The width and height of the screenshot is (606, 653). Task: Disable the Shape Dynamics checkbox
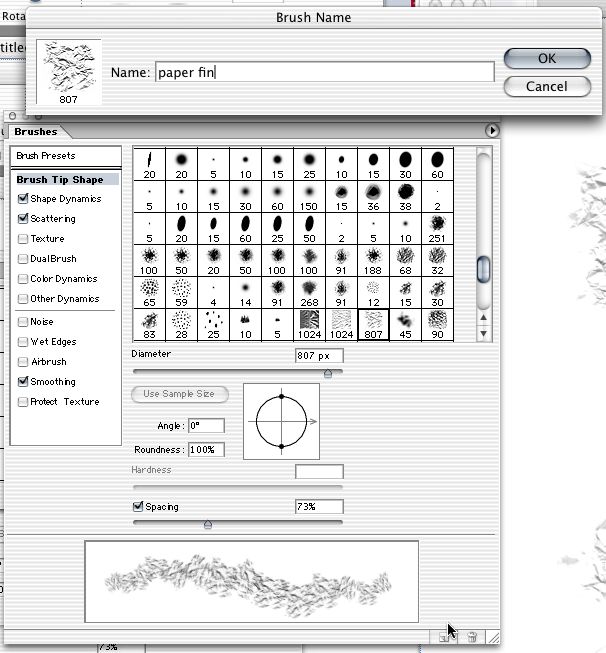click(x=23, y=199)
